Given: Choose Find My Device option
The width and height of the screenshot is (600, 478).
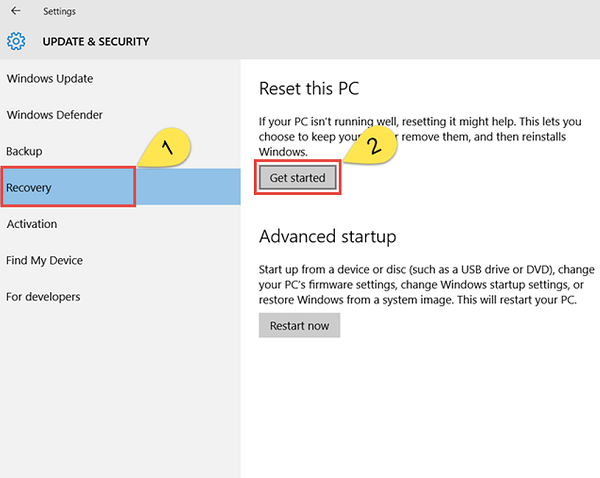Looking at the screenshot, I should [45, 260].
